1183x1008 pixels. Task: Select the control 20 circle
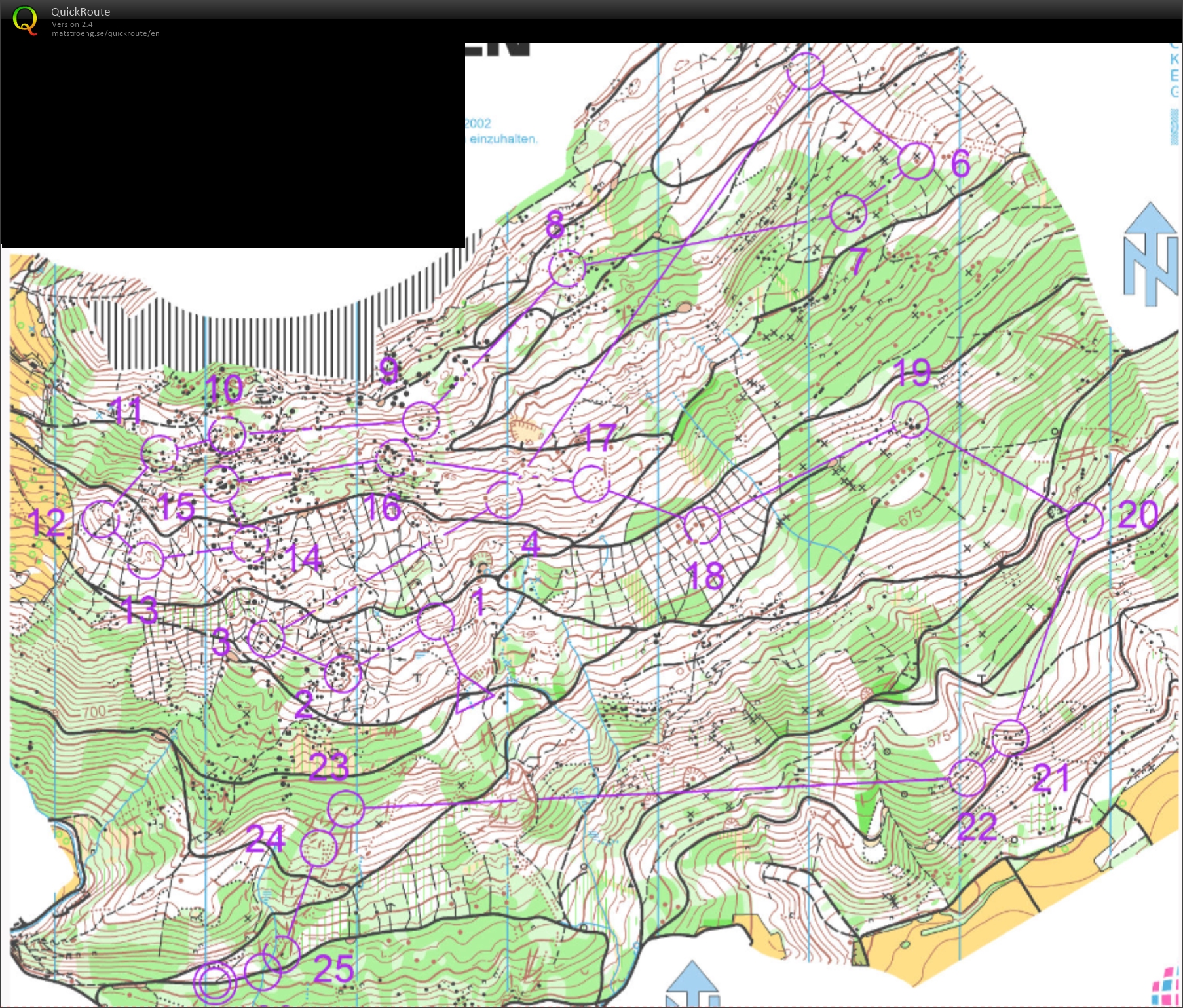[1084, 521]
